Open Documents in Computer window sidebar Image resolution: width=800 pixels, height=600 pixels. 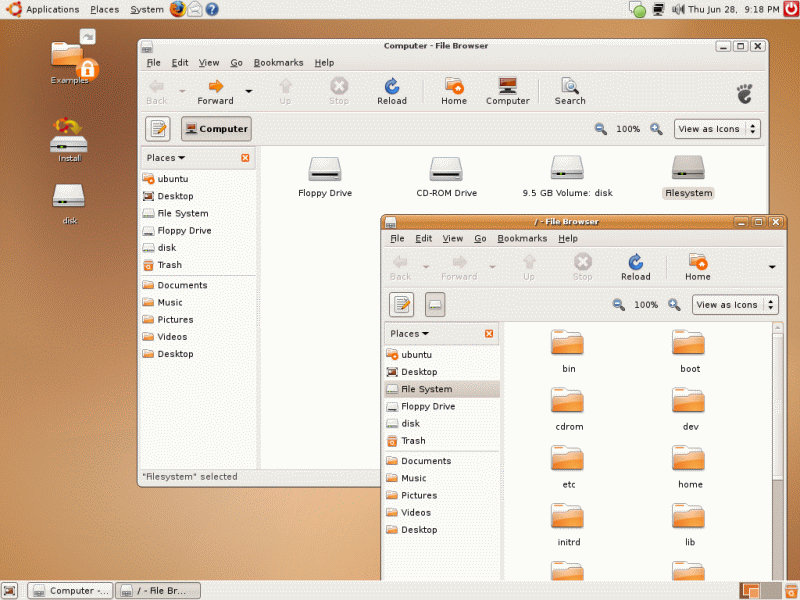point(198,285)
